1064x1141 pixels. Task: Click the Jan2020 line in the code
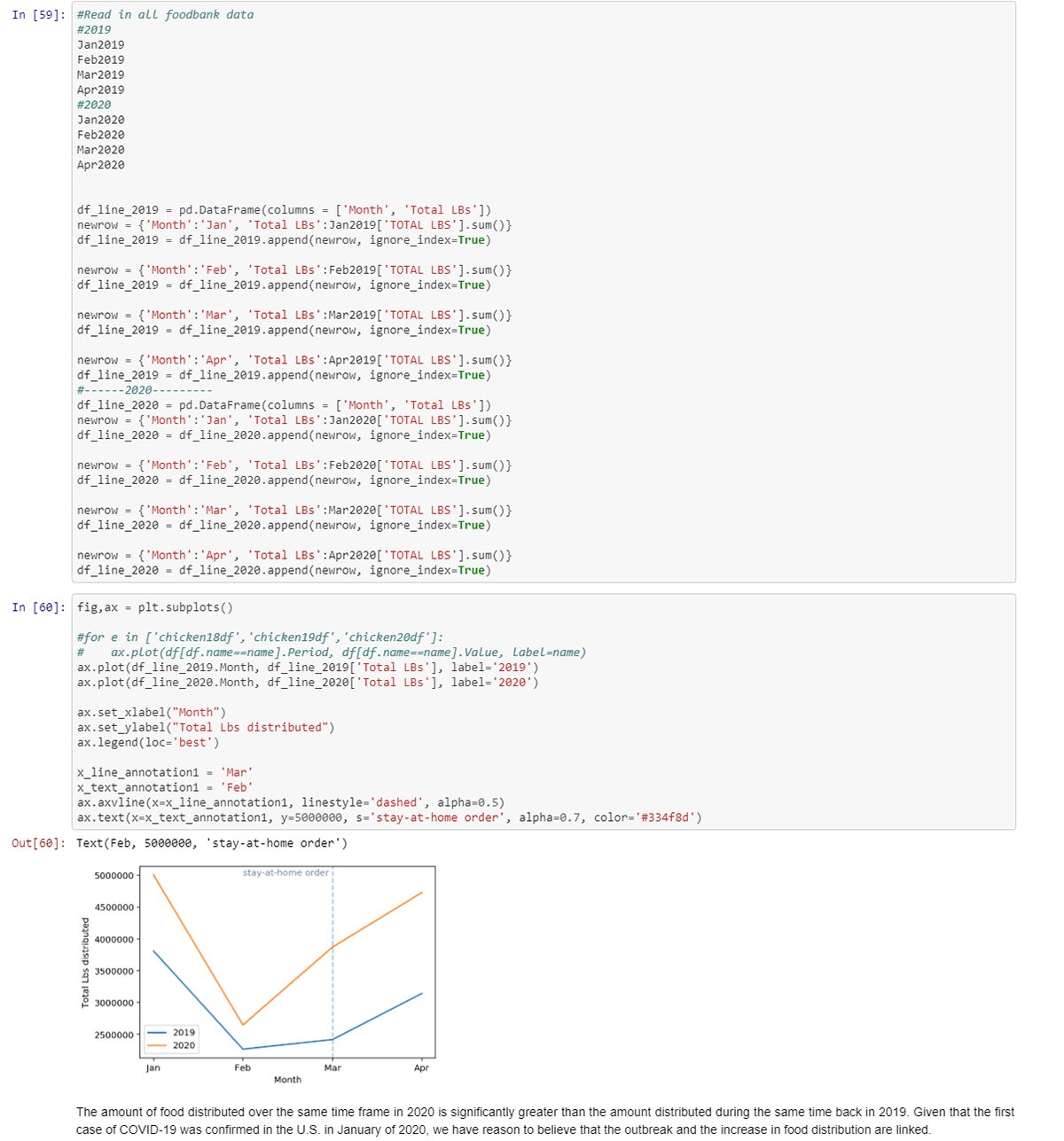point(101,121)
